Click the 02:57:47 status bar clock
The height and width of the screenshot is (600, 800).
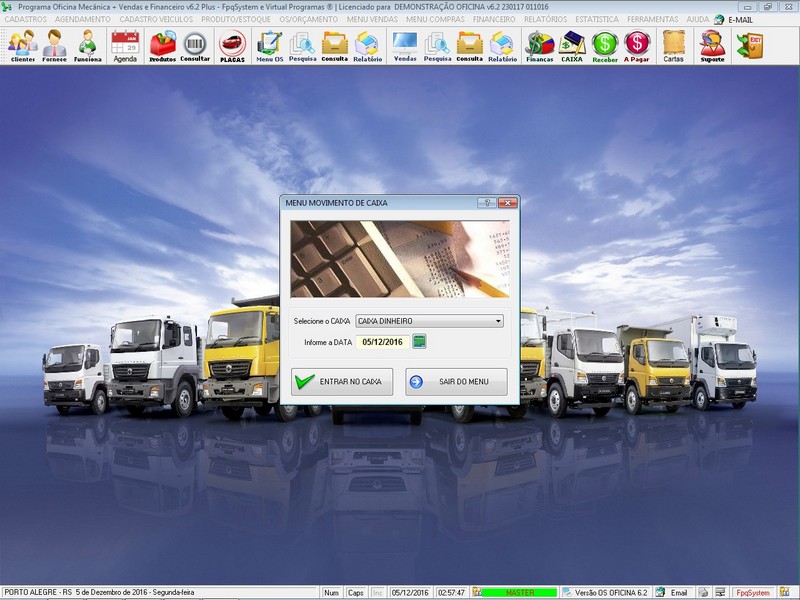click(452, 592)
